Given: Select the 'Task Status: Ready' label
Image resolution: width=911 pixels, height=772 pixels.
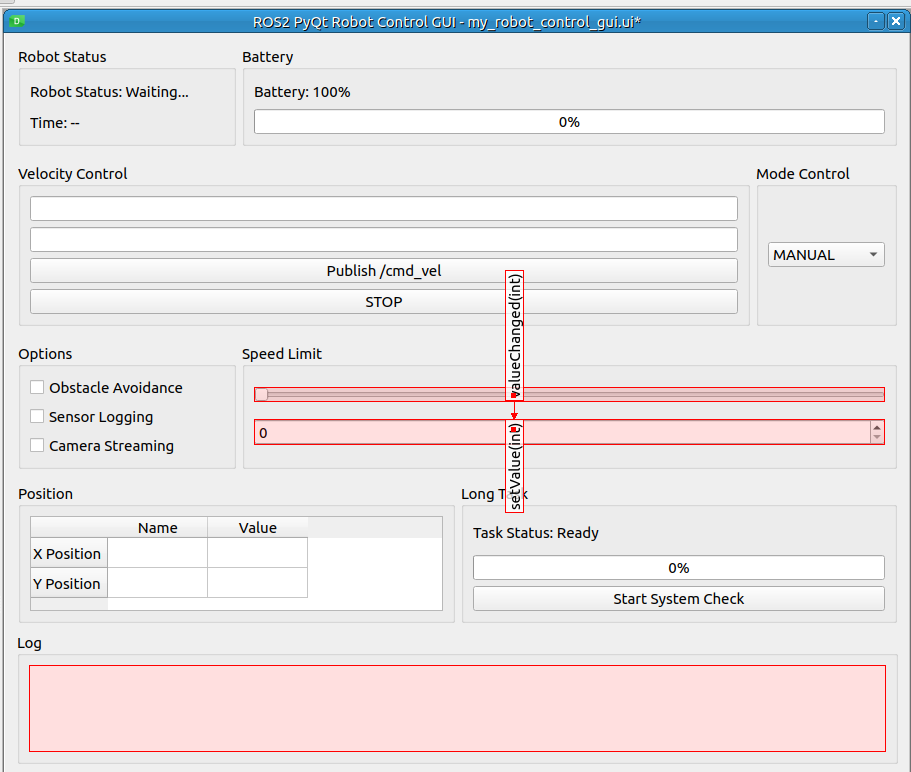Looking at the screenshot, I should click(536, 533).
